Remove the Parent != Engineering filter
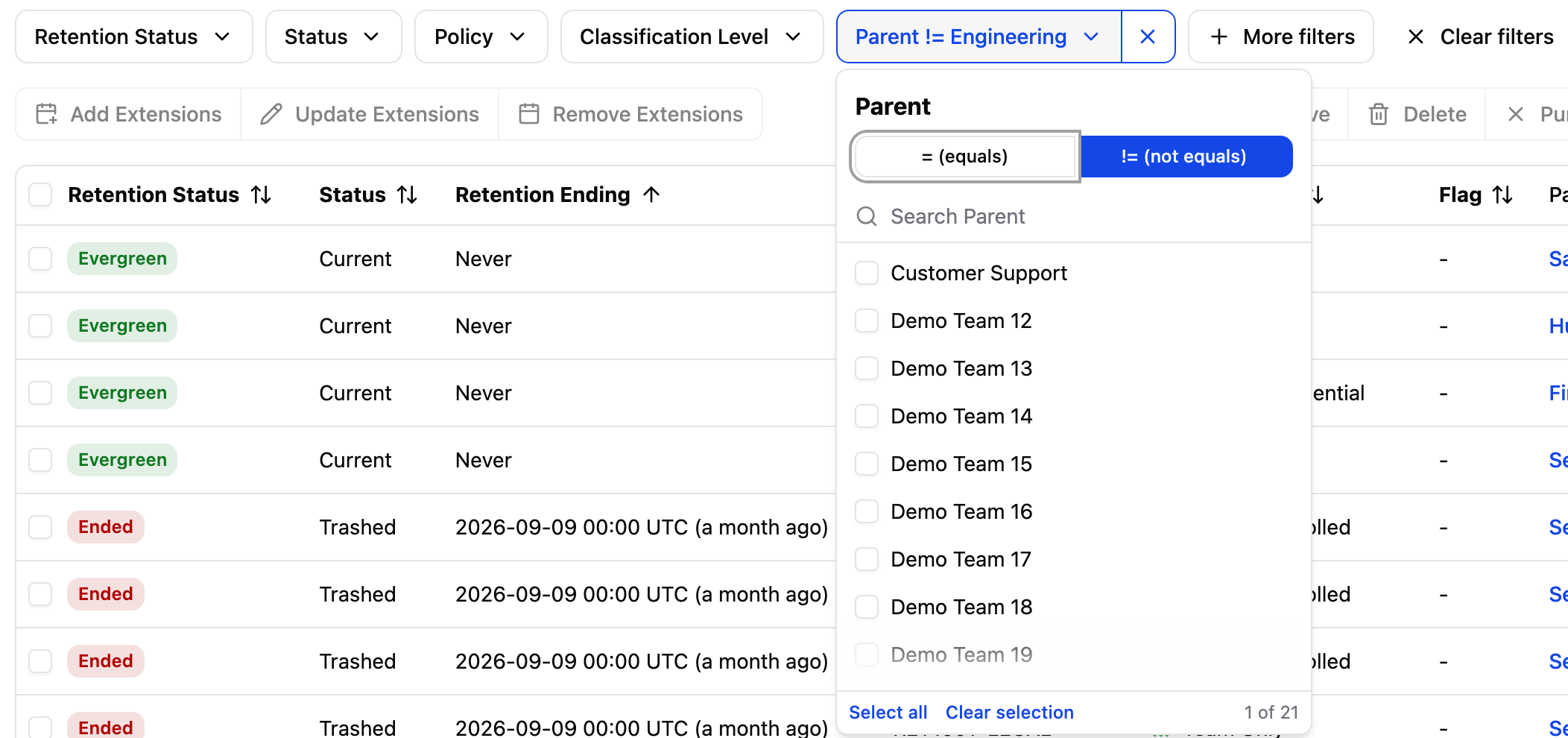 pyautogui.click(x=1148, y=37)
